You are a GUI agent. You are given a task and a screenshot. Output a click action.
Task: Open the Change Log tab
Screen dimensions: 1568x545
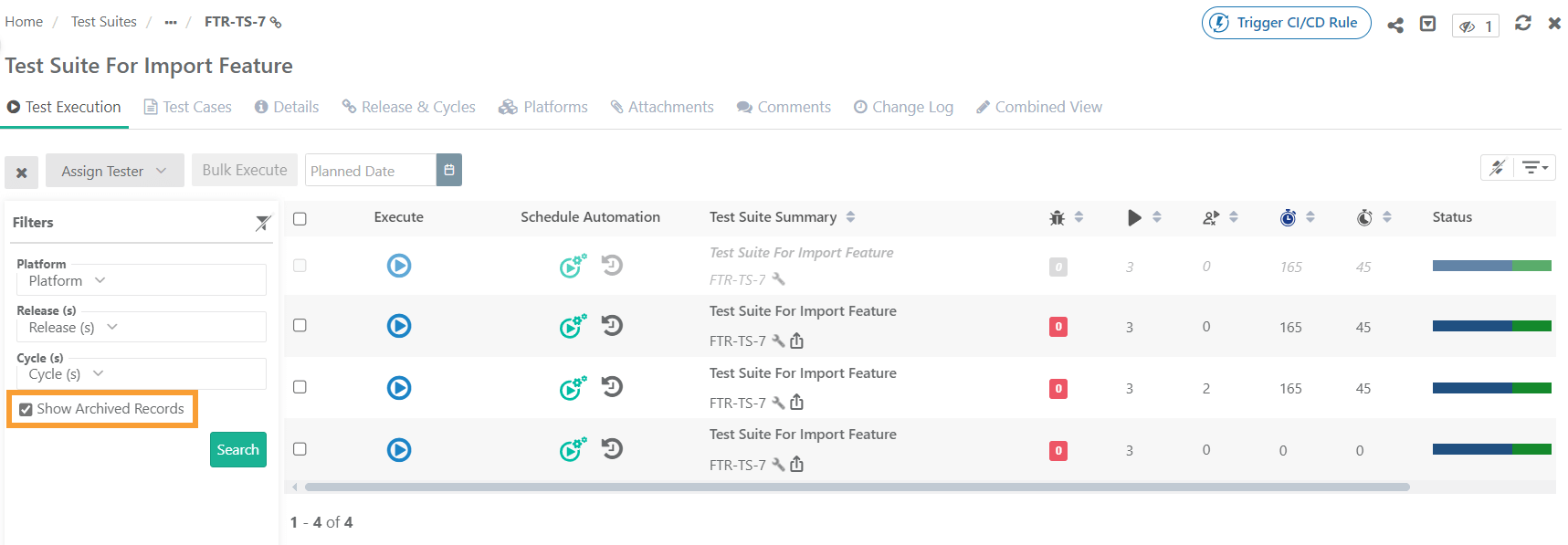click(x=903, y=107)
